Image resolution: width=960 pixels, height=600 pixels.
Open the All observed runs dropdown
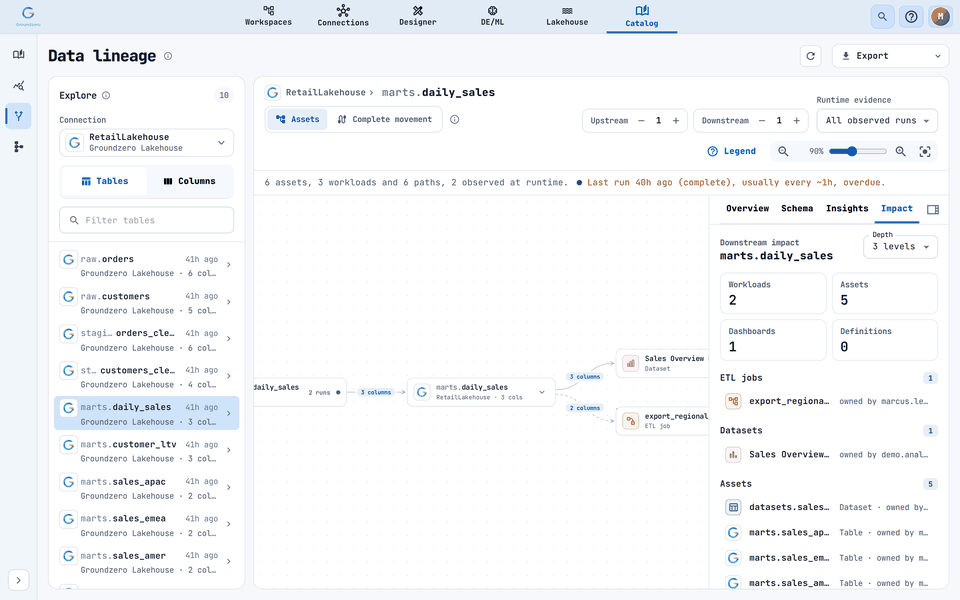pos(877,121)
